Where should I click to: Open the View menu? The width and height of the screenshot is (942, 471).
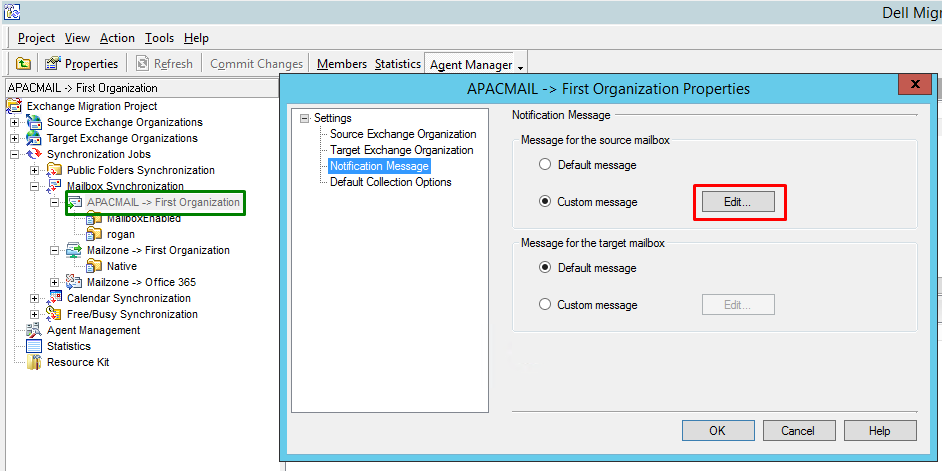pyautogui.click(x=77, y=38)
